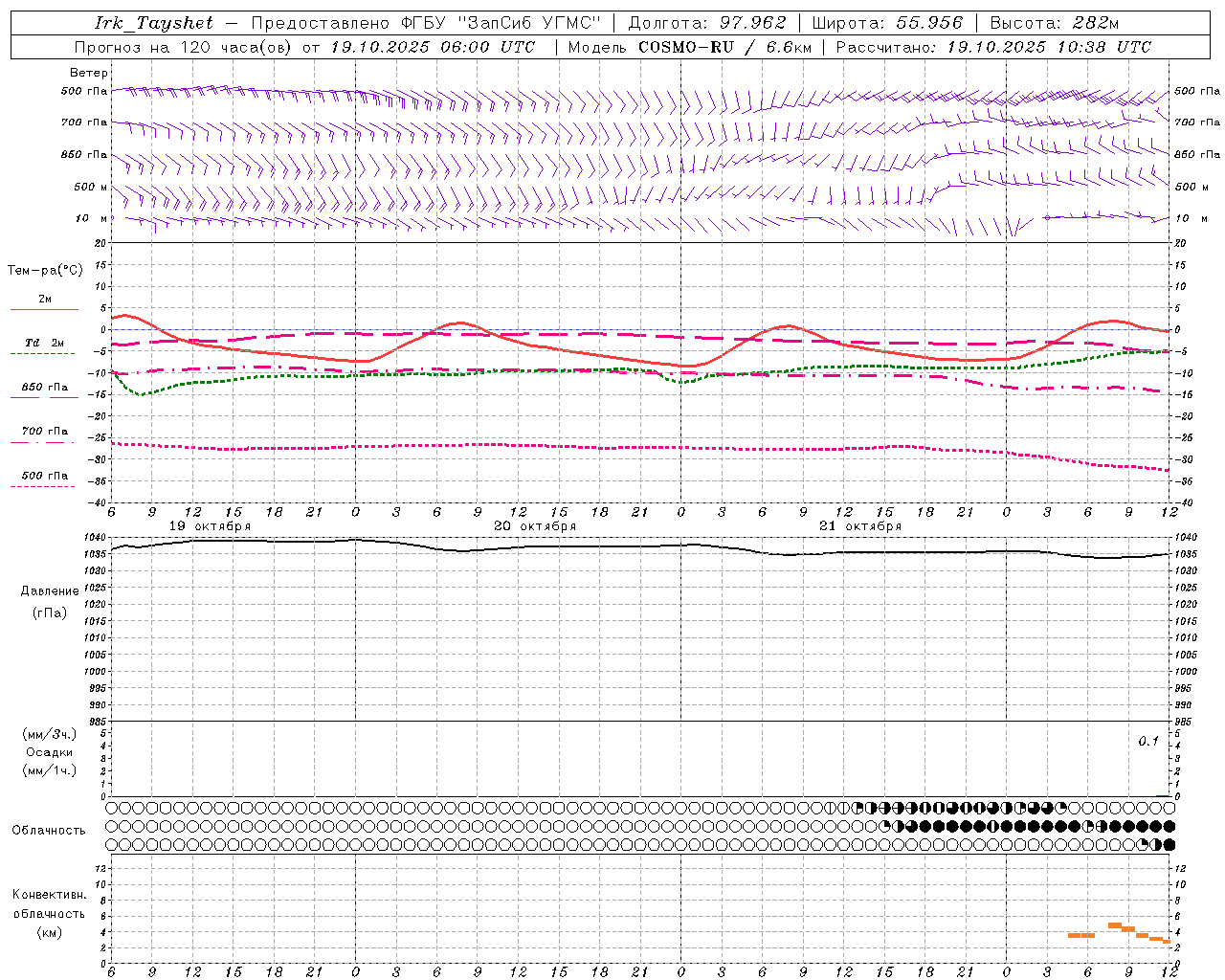Viewport: 1225px width, 980px height.
Task: Click the 10 м wind level label on left
Action: 92,218
